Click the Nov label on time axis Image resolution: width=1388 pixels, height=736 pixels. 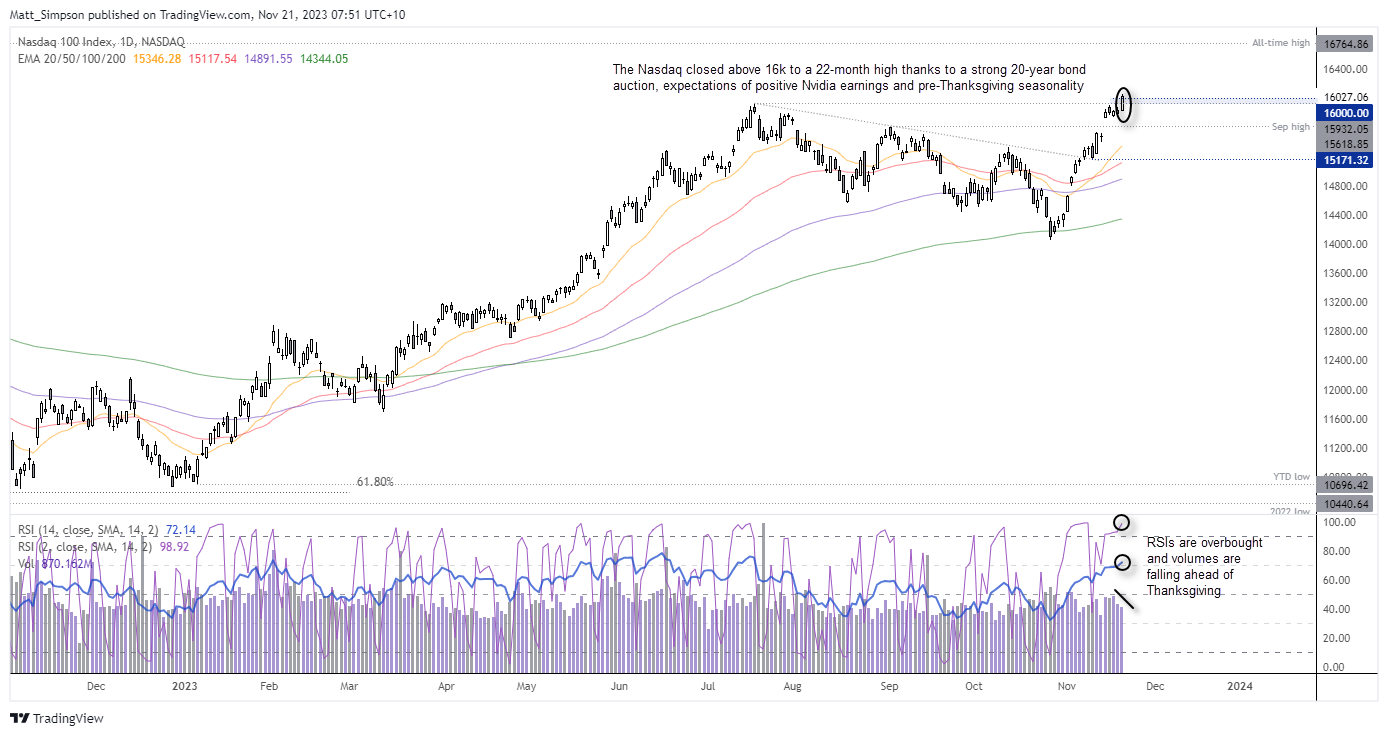[x=1067, y=686]
